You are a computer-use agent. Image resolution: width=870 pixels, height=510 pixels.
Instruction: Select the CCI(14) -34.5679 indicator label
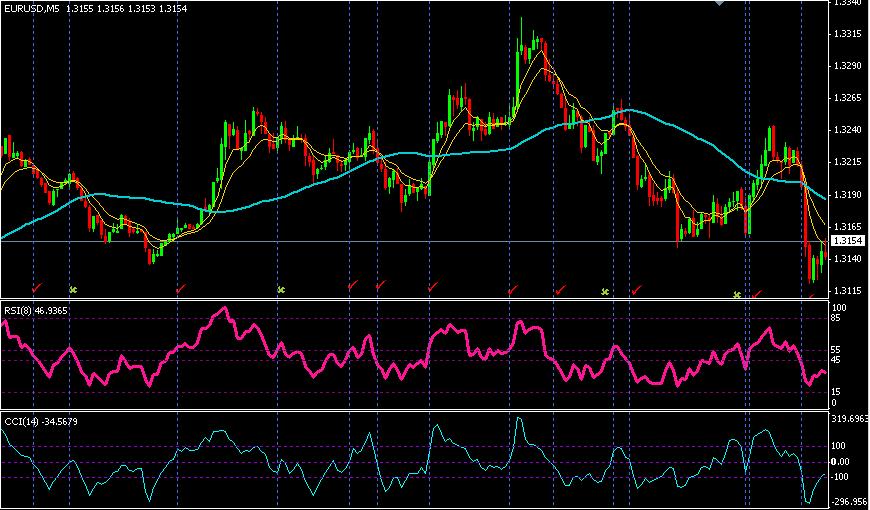tap(41, 422)
